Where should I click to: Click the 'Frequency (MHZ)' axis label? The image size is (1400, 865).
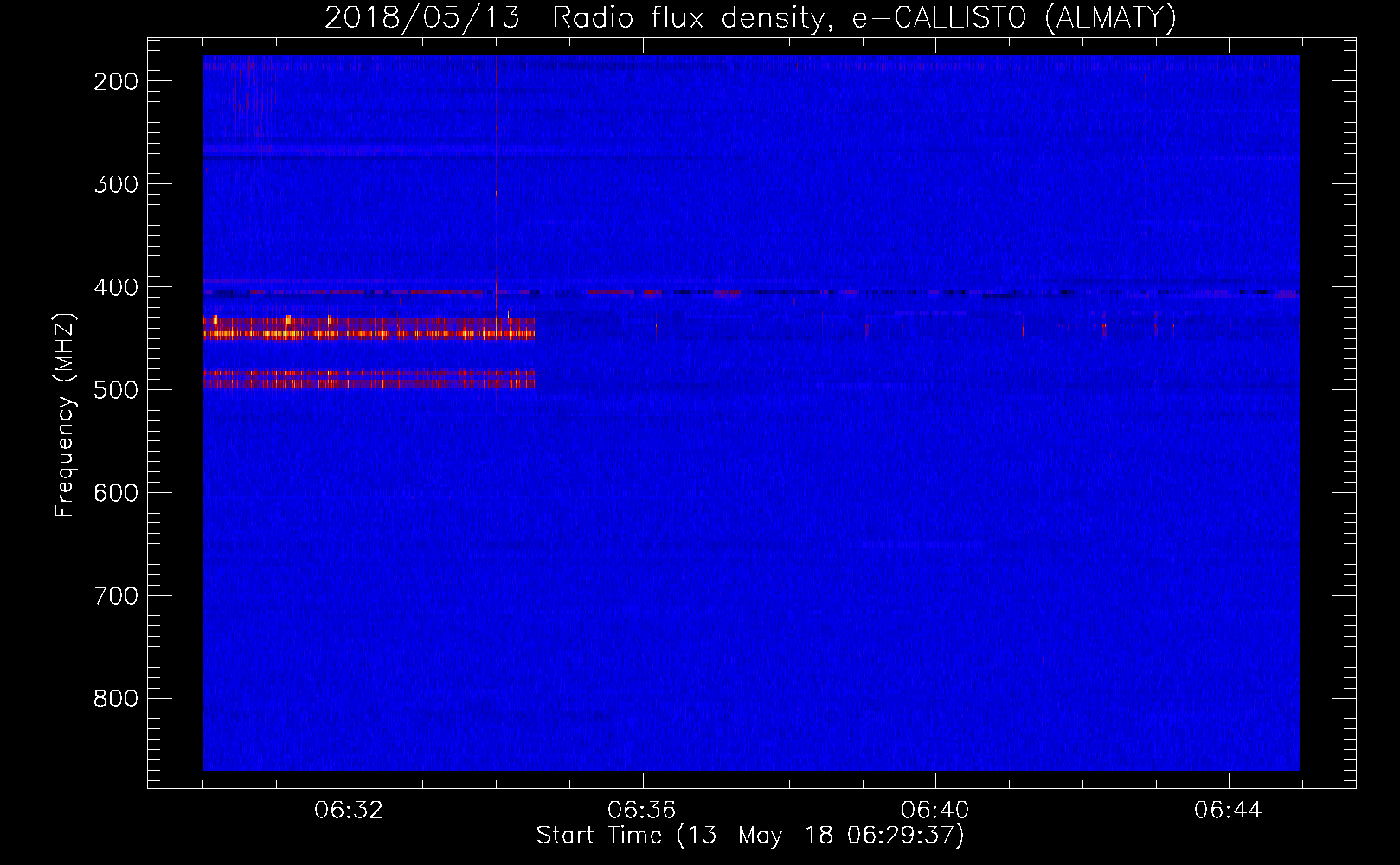point(65,415)
